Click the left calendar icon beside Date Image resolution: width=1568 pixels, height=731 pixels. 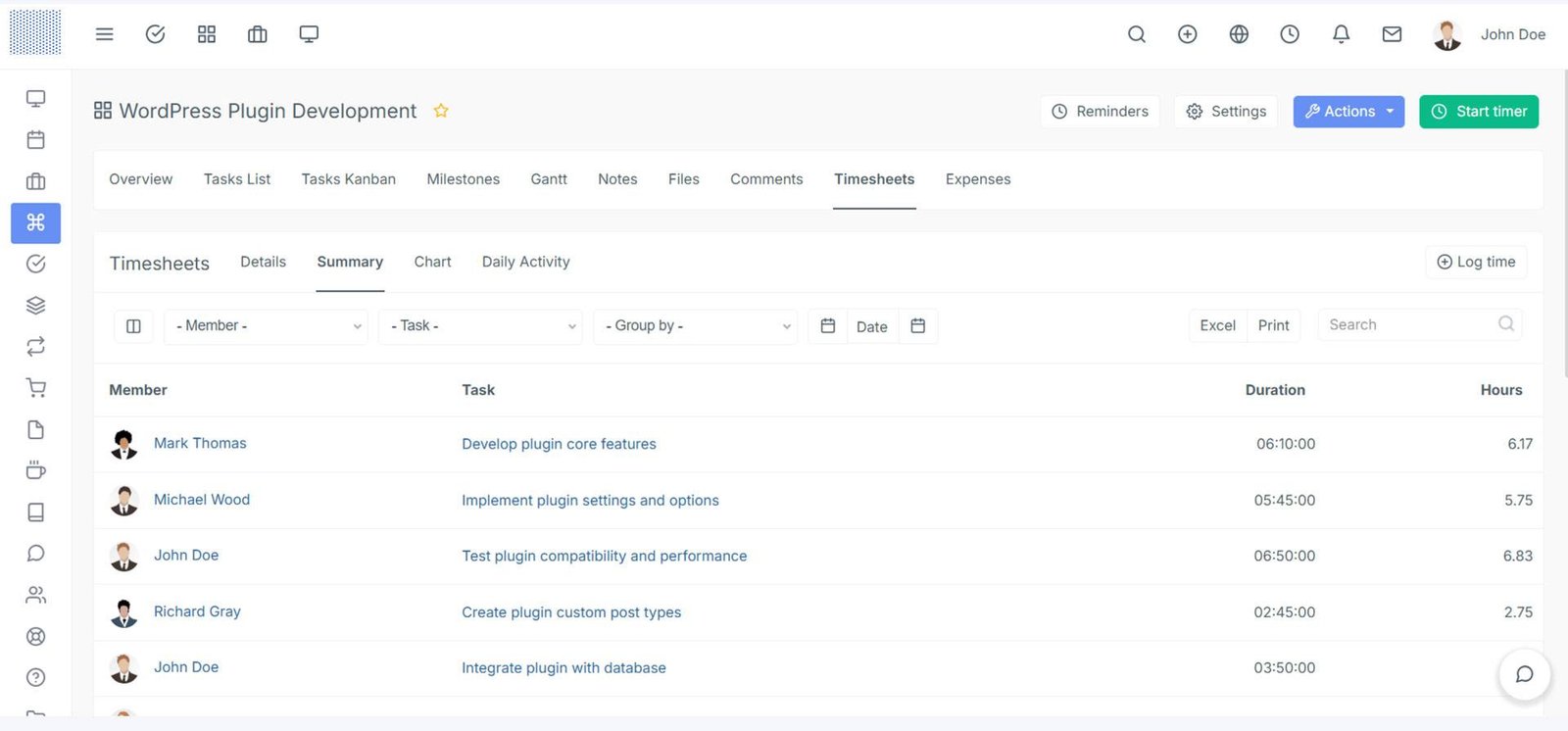tap(828, 326)
